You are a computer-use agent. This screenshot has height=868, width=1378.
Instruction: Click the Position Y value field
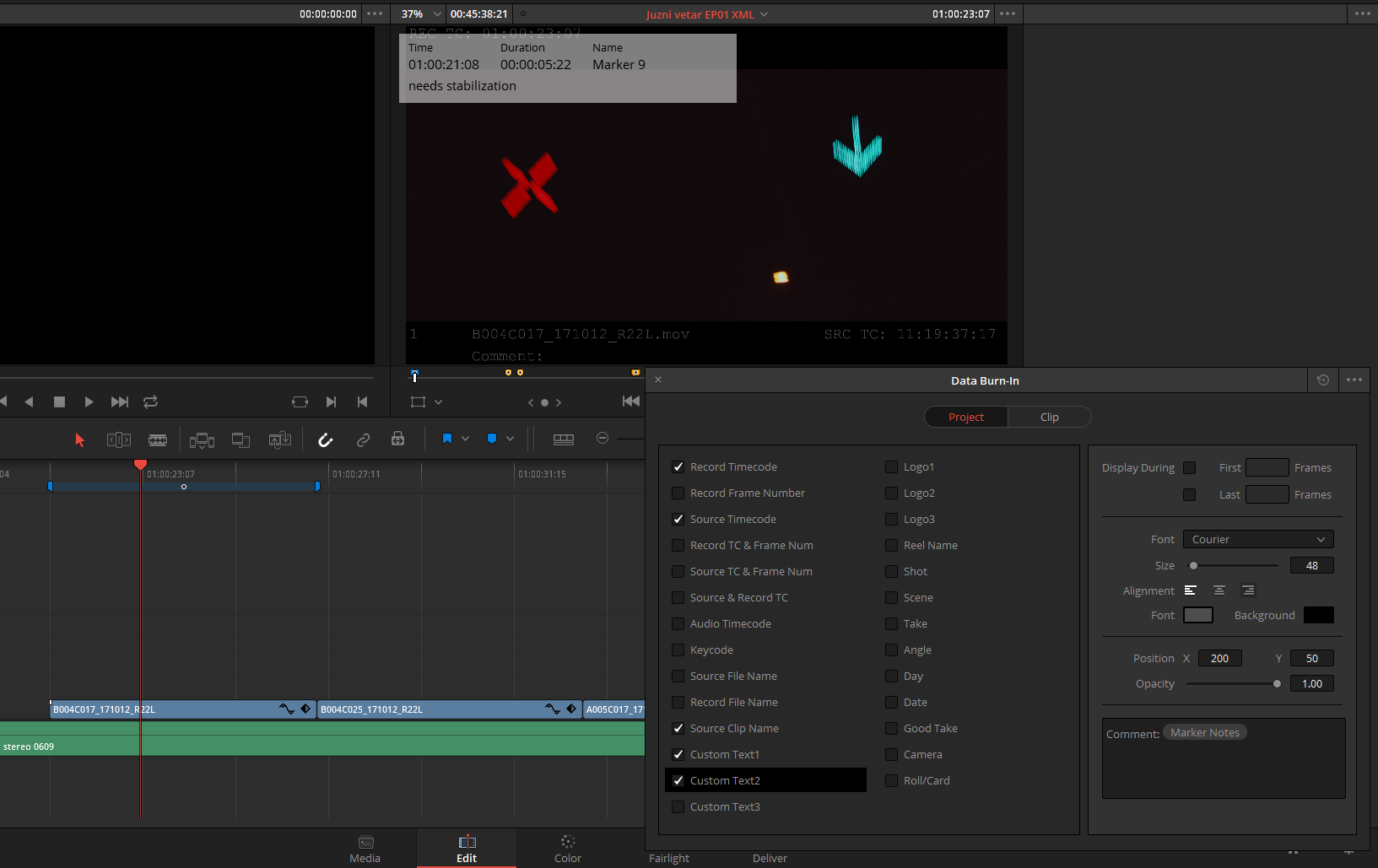(x=1312, y=659)
